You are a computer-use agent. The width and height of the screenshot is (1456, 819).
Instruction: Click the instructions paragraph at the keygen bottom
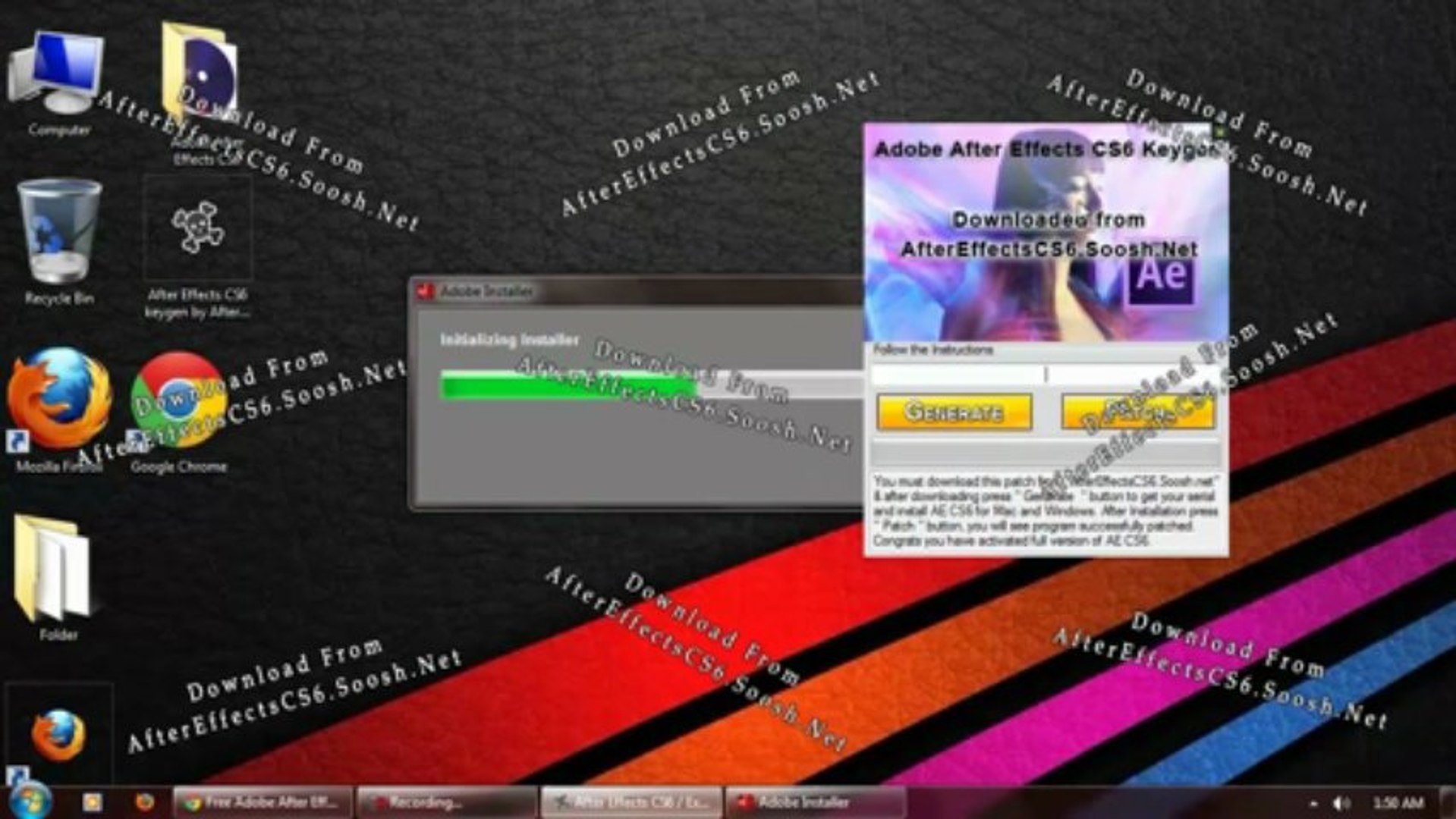point(1046,510)
